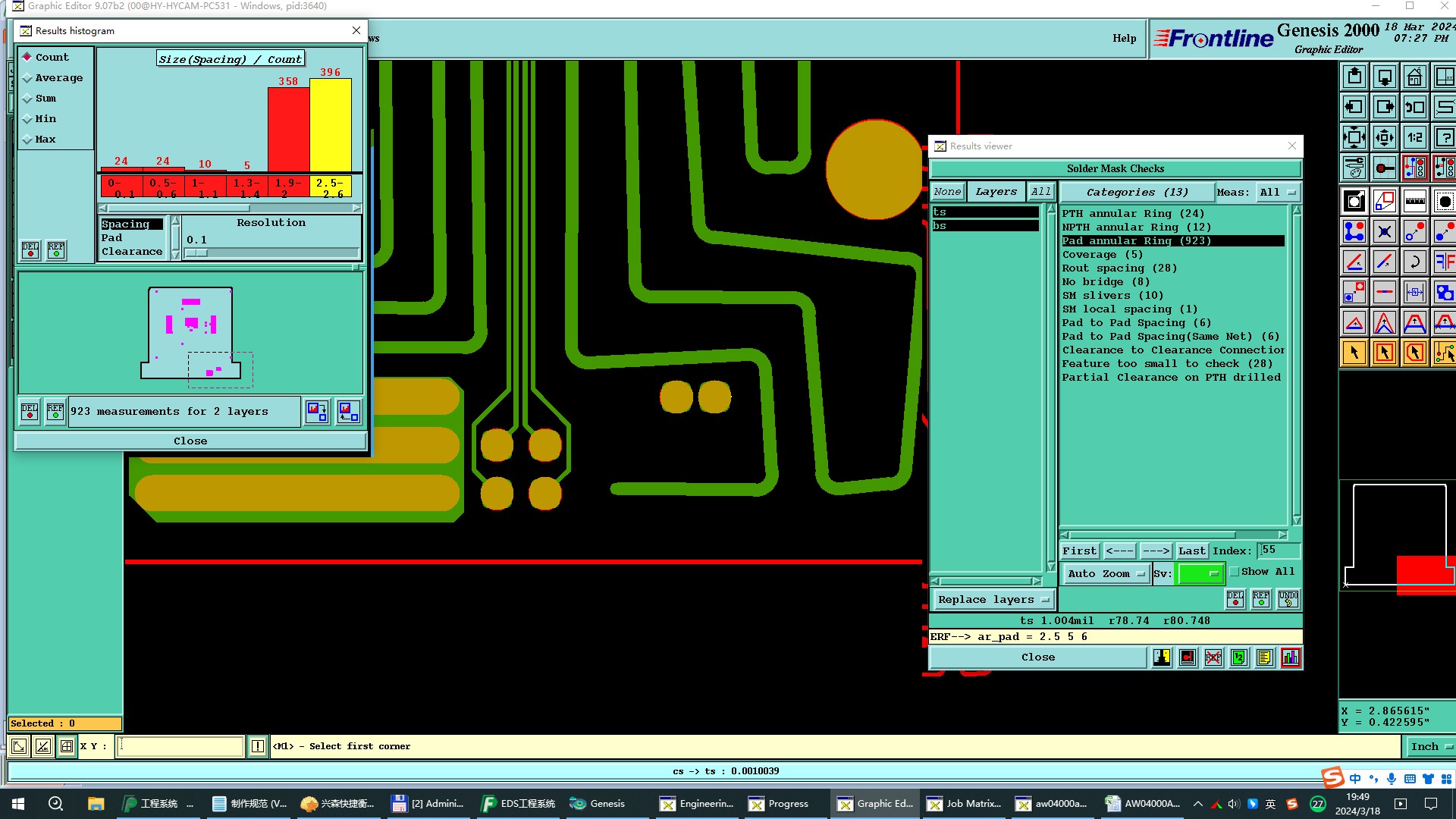Click the yellow 2.5-2.6 histogram bar
The image size is (1456, 819).
point(330,125)
